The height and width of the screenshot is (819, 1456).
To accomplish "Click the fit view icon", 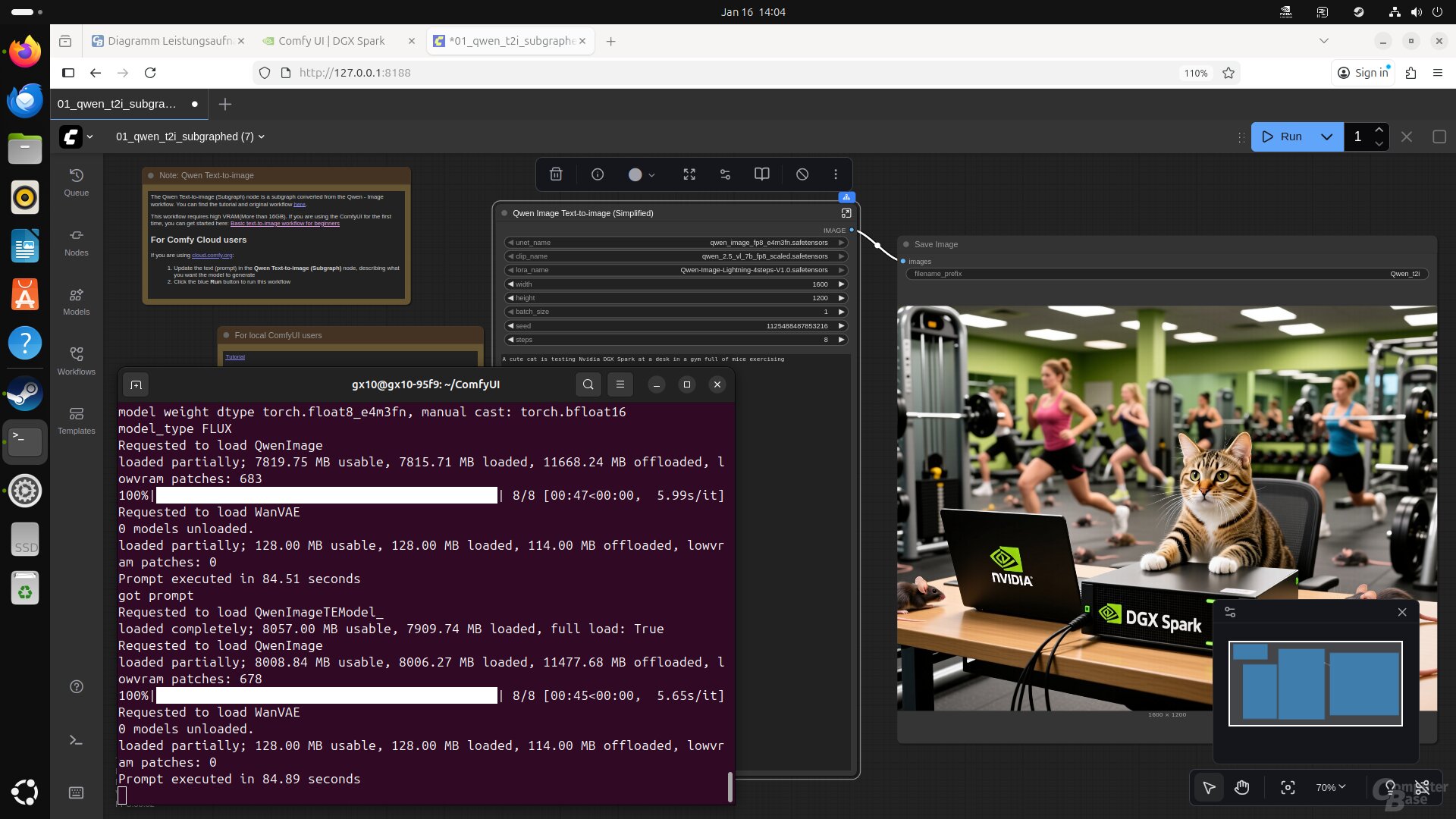I will [x=1288, y=788].
